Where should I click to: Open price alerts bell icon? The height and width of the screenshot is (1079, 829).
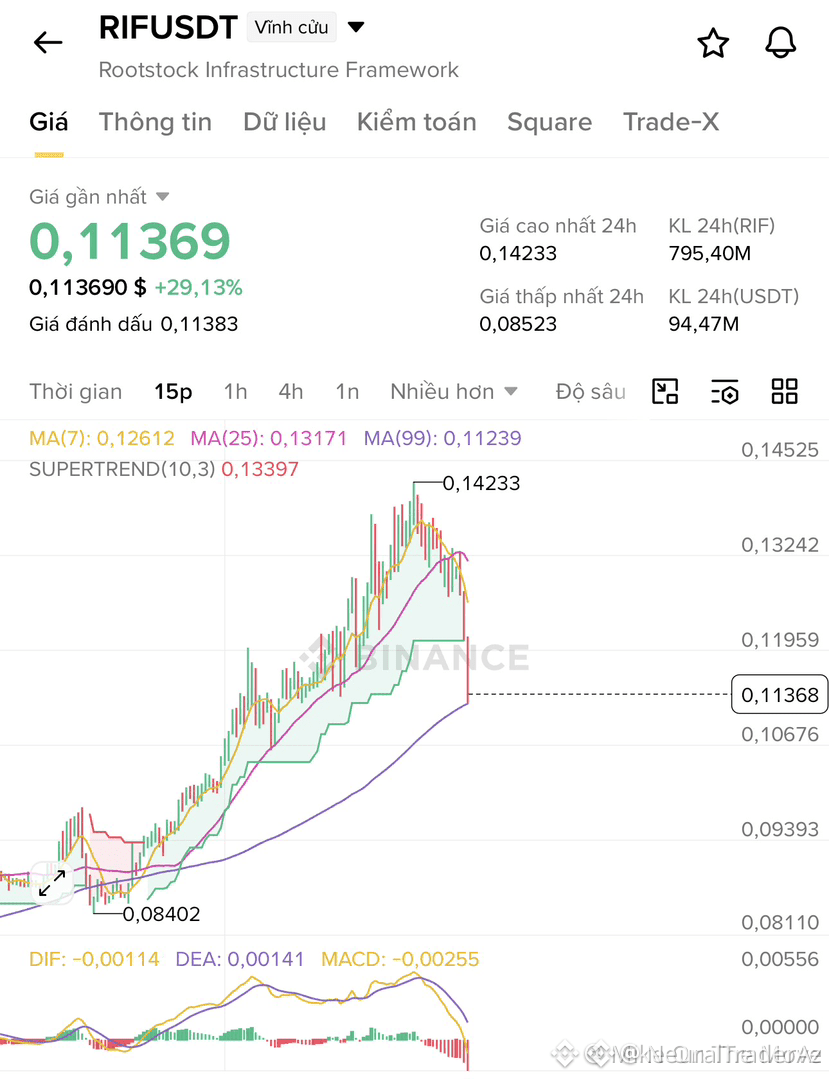coord(780,43)
